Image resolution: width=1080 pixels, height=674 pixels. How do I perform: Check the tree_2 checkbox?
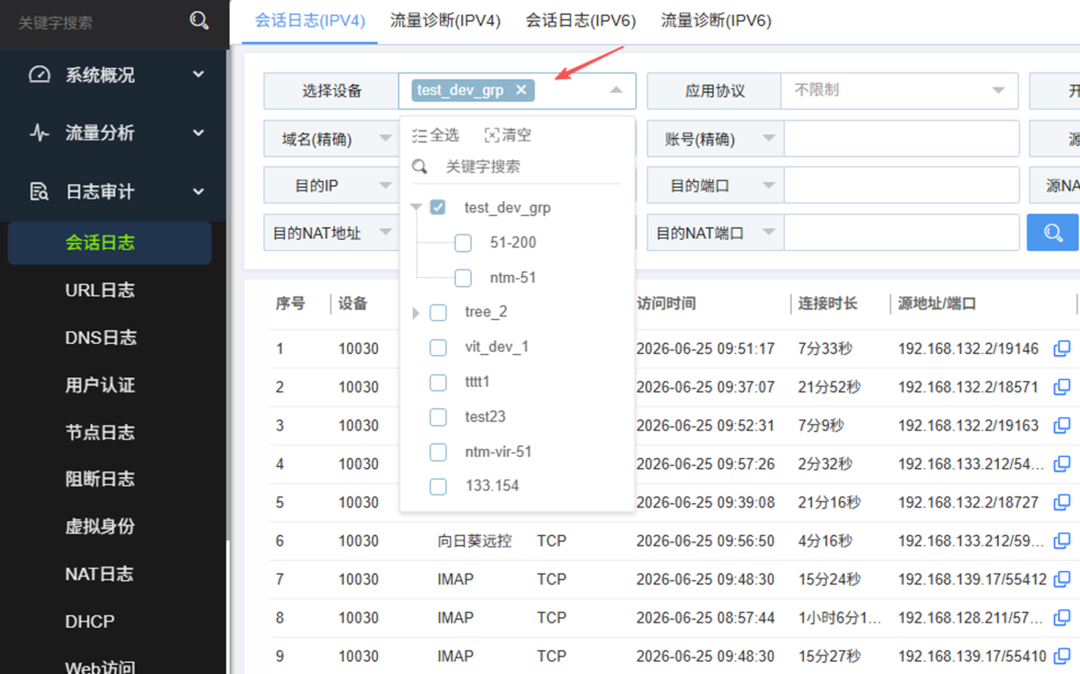438,313
